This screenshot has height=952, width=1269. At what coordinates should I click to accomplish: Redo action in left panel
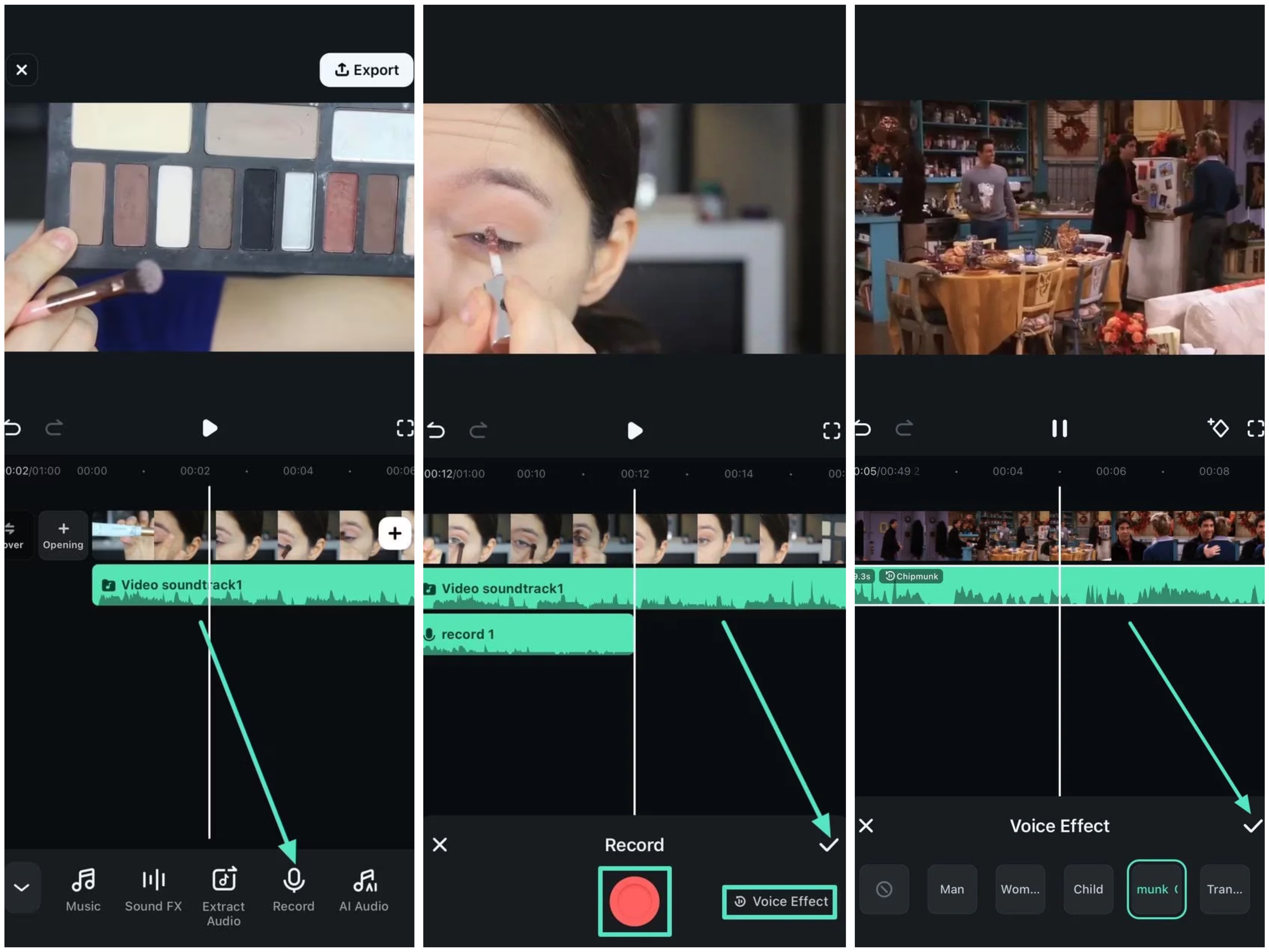(x=54, y=429)
